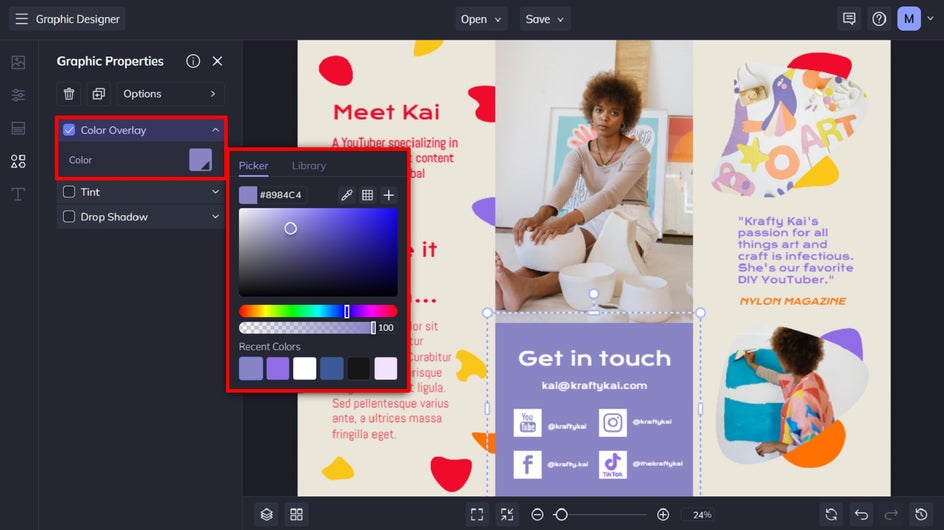
Task: Open the Customize sliders sidebar icon
Action: point(18,95)
